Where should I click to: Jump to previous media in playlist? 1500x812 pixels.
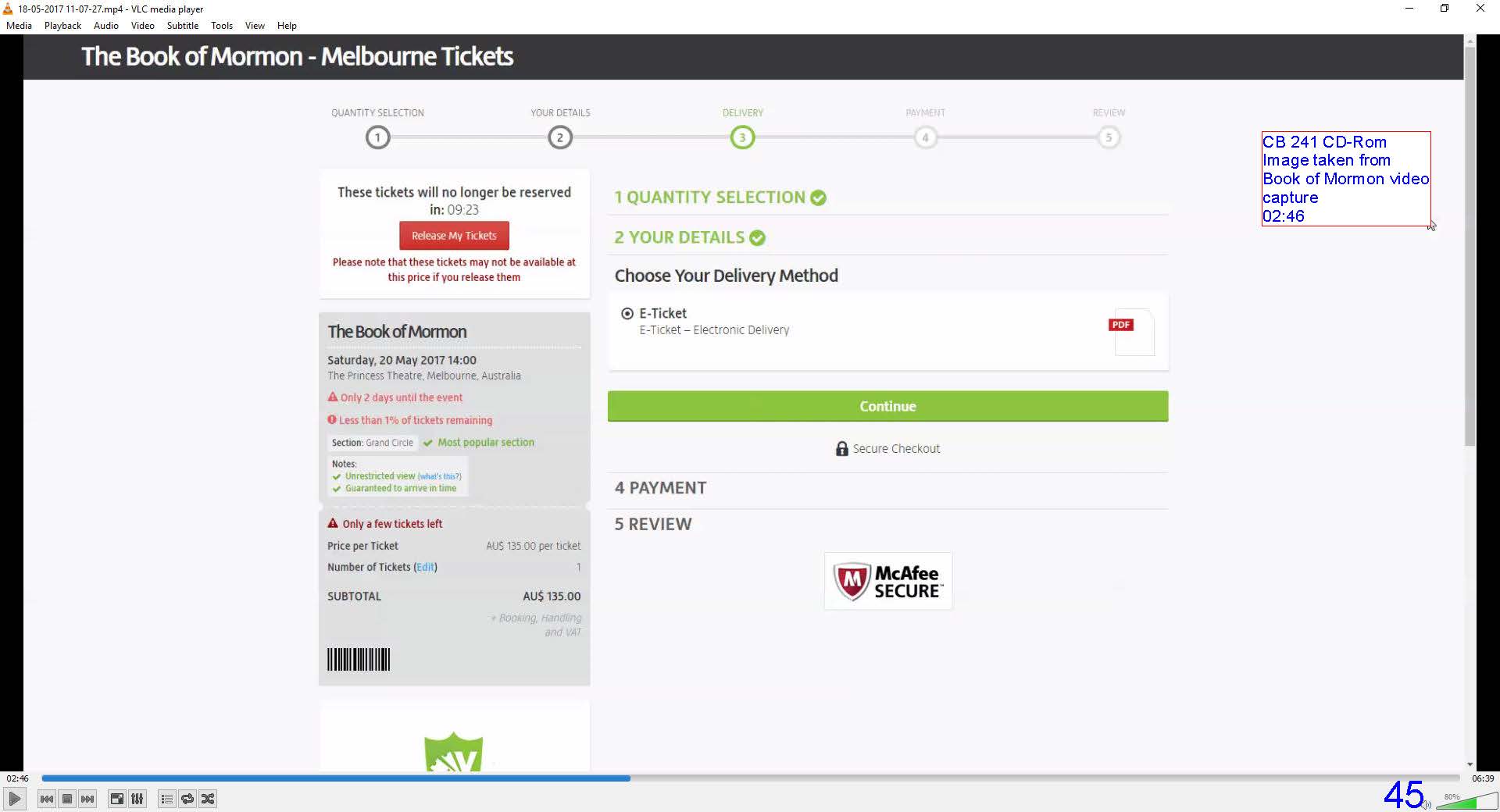(x=47, y=799)
